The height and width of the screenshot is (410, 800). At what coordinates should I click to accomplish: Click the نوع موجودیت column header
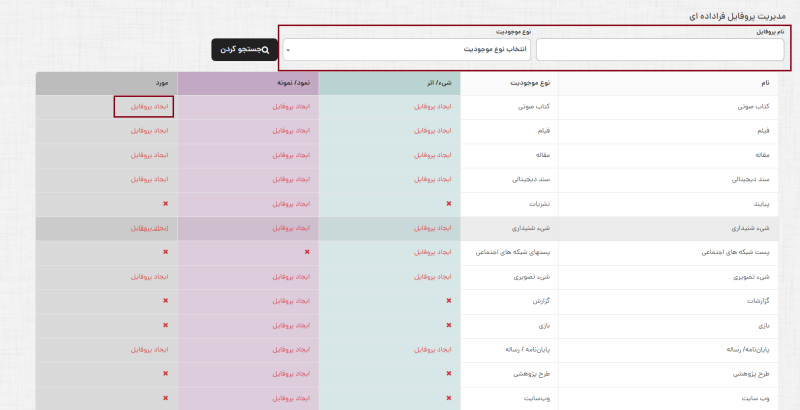coord(516,84)
